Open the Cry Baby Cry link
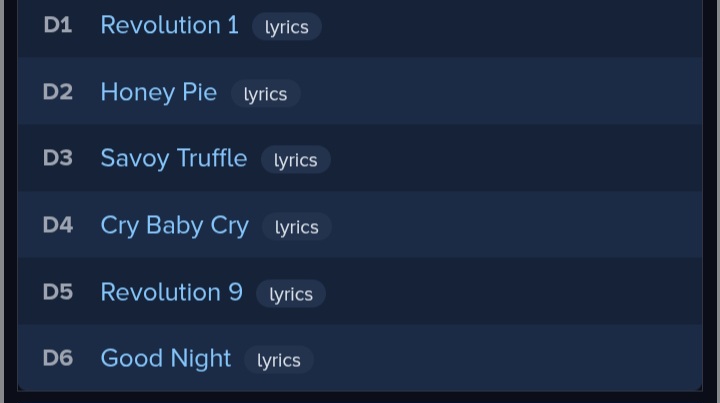Viewport: 720px width, 403px height. pyautogui.click(x=174, y=226)
